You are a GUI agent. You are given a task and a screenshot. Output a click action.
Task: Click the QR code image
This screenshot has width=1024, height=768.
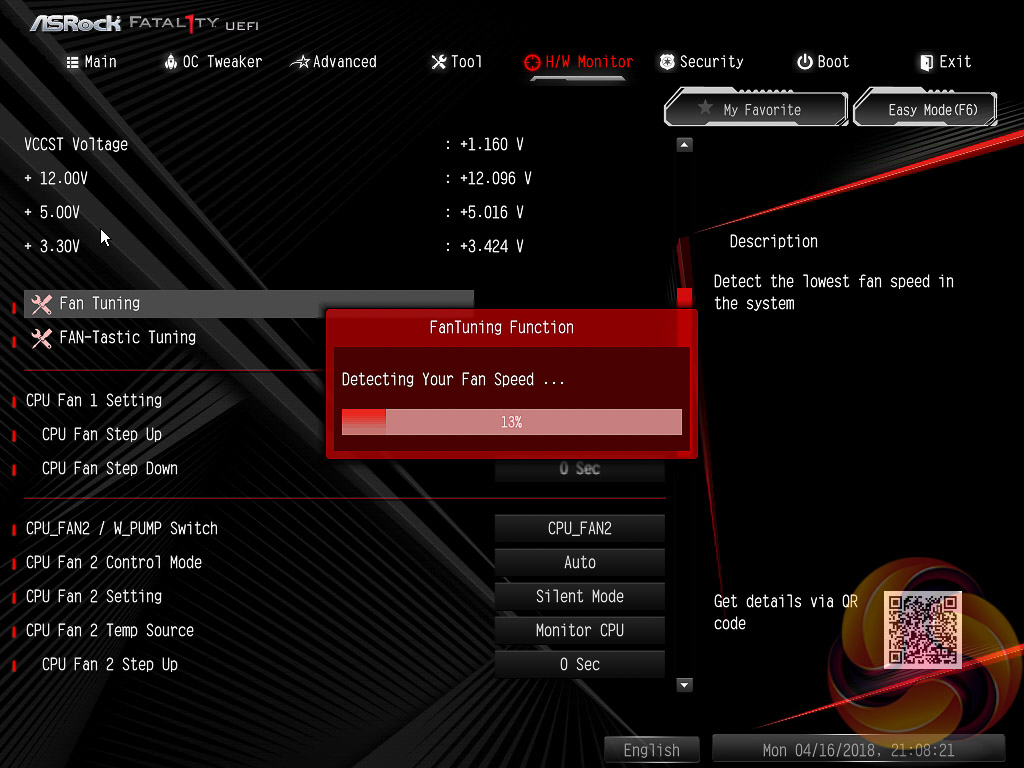[922, 630]
